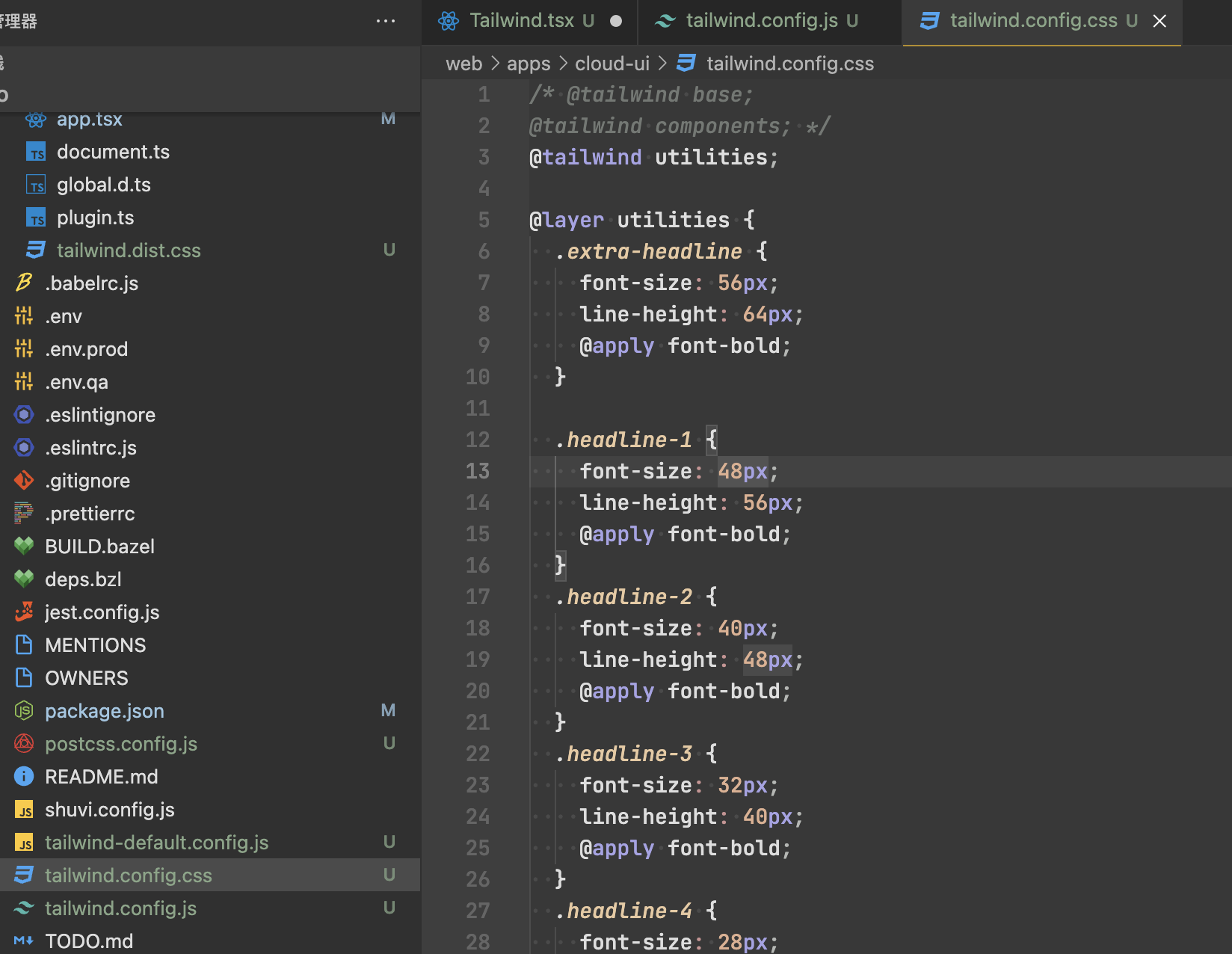Click the Prettier icon next to .prettierrc
Image resolution: width=1232 pixels, height=954 pixels.
[x=23, y=513]
